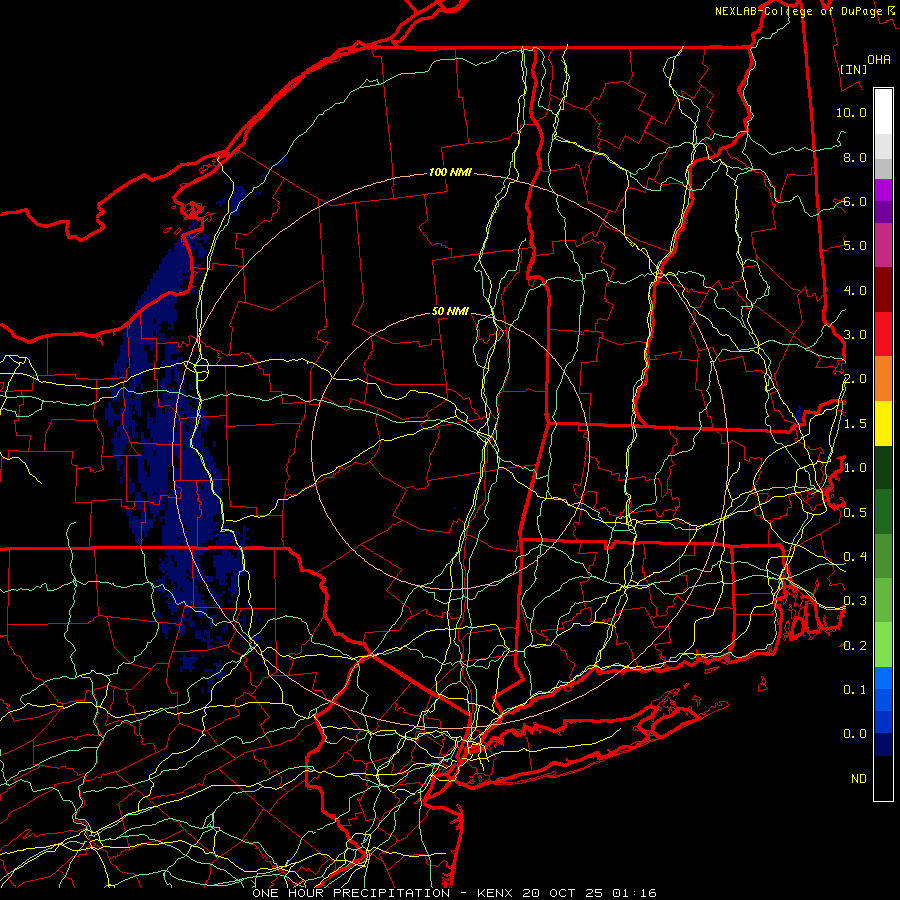
Task: Click the 6.0 legend value
Action: point(855,201)
